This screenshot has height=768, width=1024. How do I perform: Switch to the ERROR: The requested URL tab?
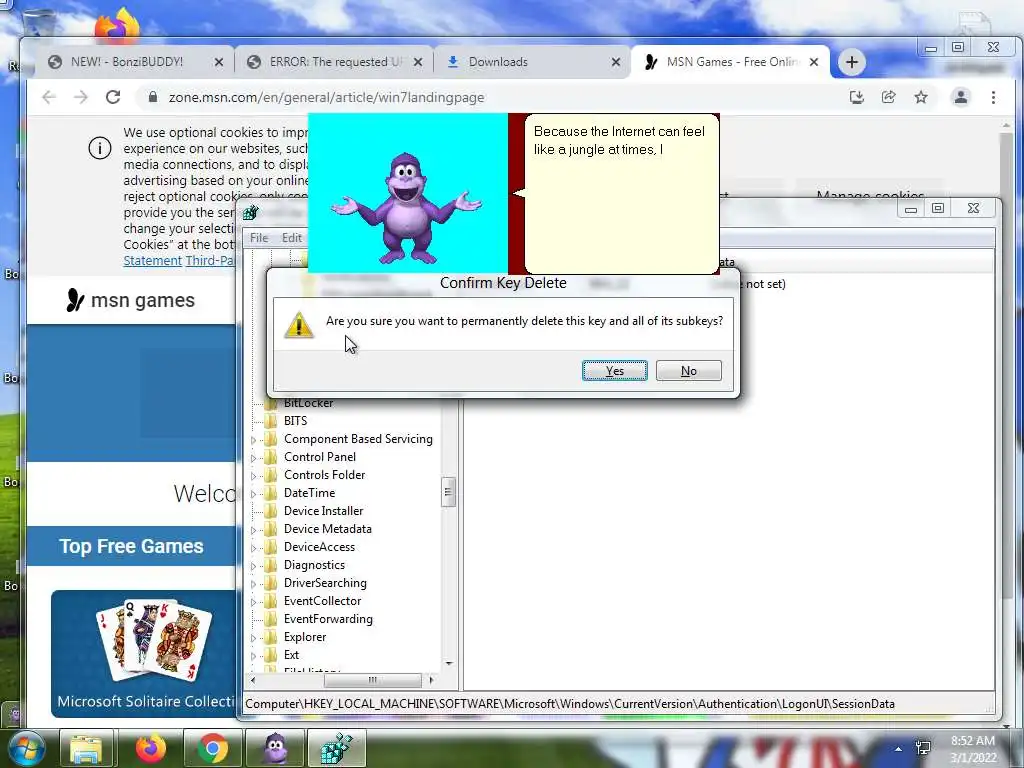click(336, 62)
